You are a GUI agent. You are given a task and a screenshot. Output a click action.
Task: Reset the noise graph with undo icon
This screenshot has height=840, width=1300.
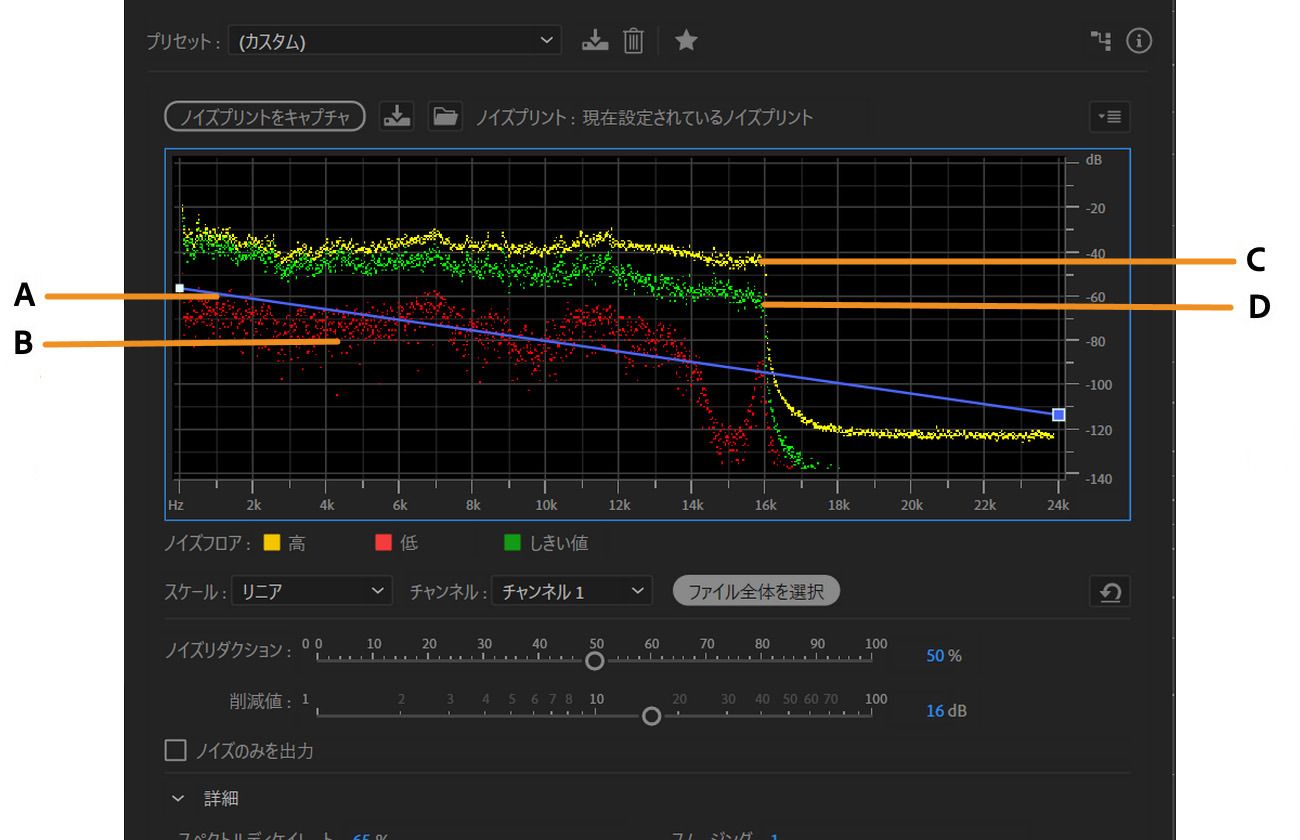pyautogui.click(x=1110, y=592)
